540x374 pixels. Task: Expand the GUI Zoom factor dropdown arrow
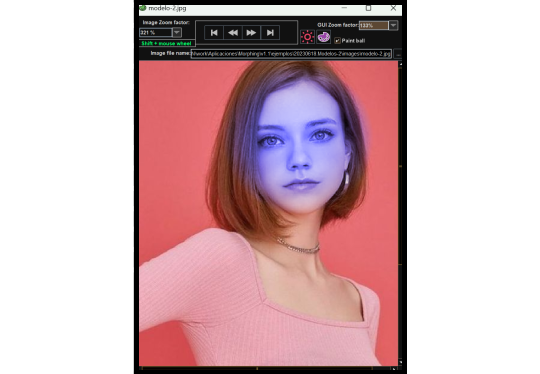click(393, 25)
